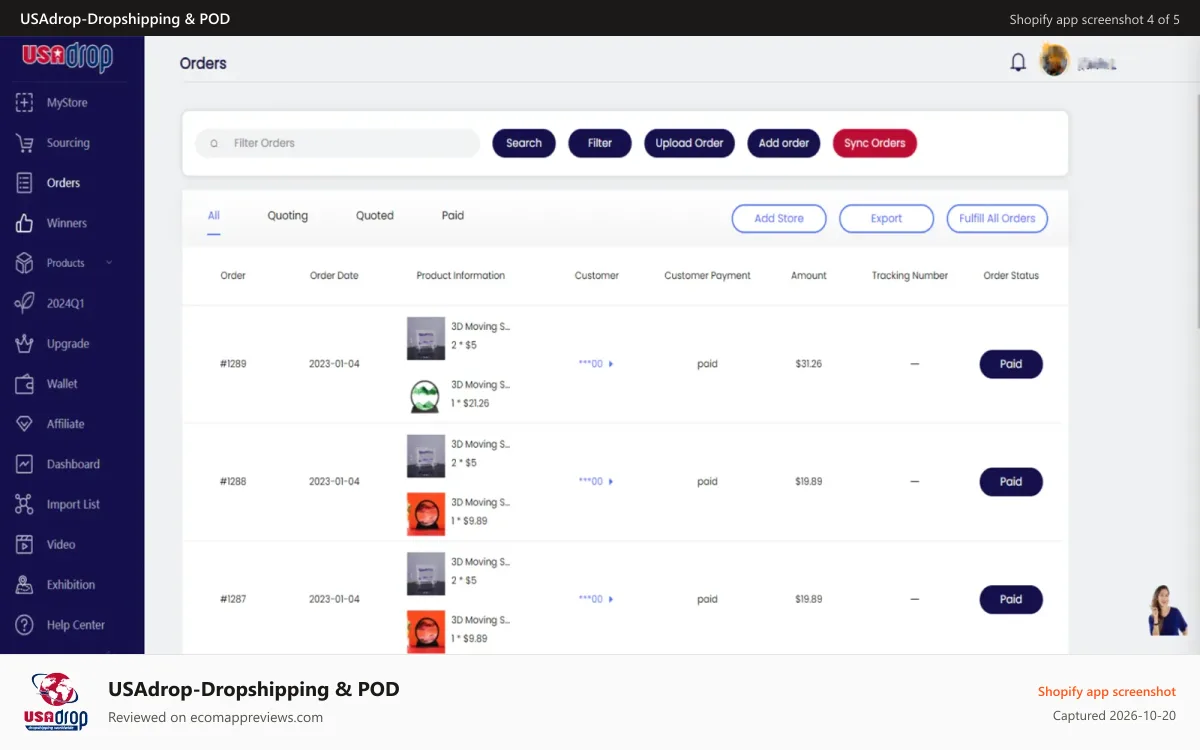Switch to the Quoted tab
Image resolution: width=1200 pixels, height=750 pixels.
(x=375, y=216)
